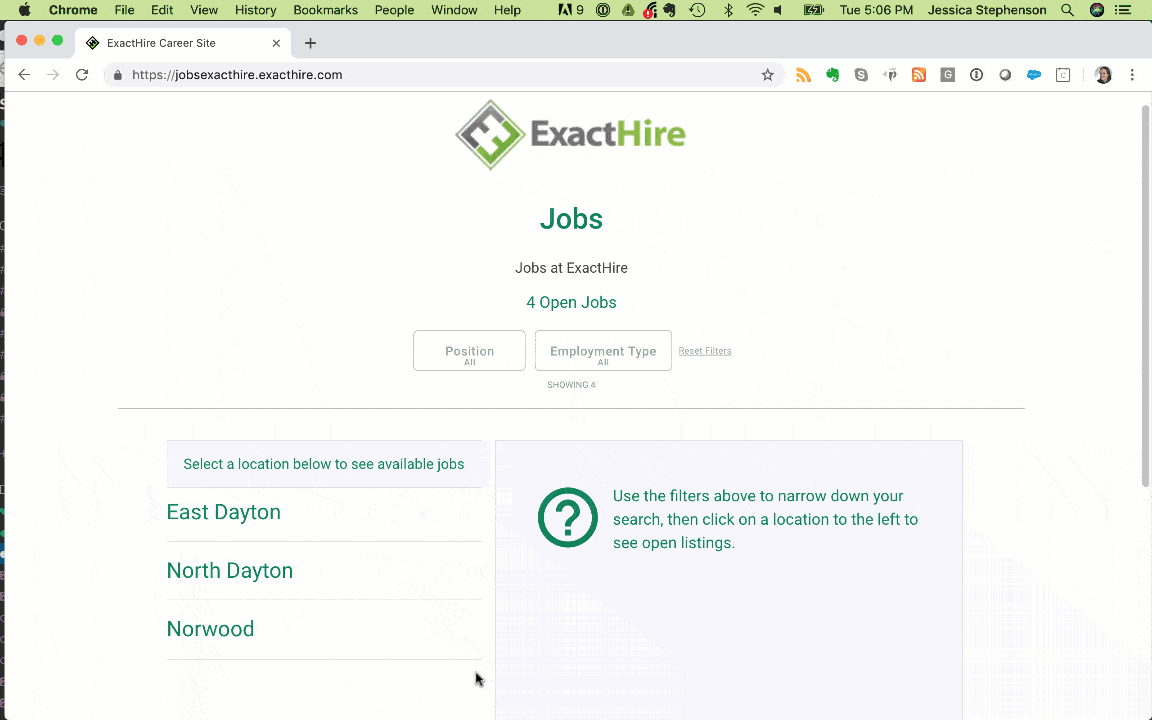Click the Chrome profile avatar

pyautogui.click(x=1102, y=74)
